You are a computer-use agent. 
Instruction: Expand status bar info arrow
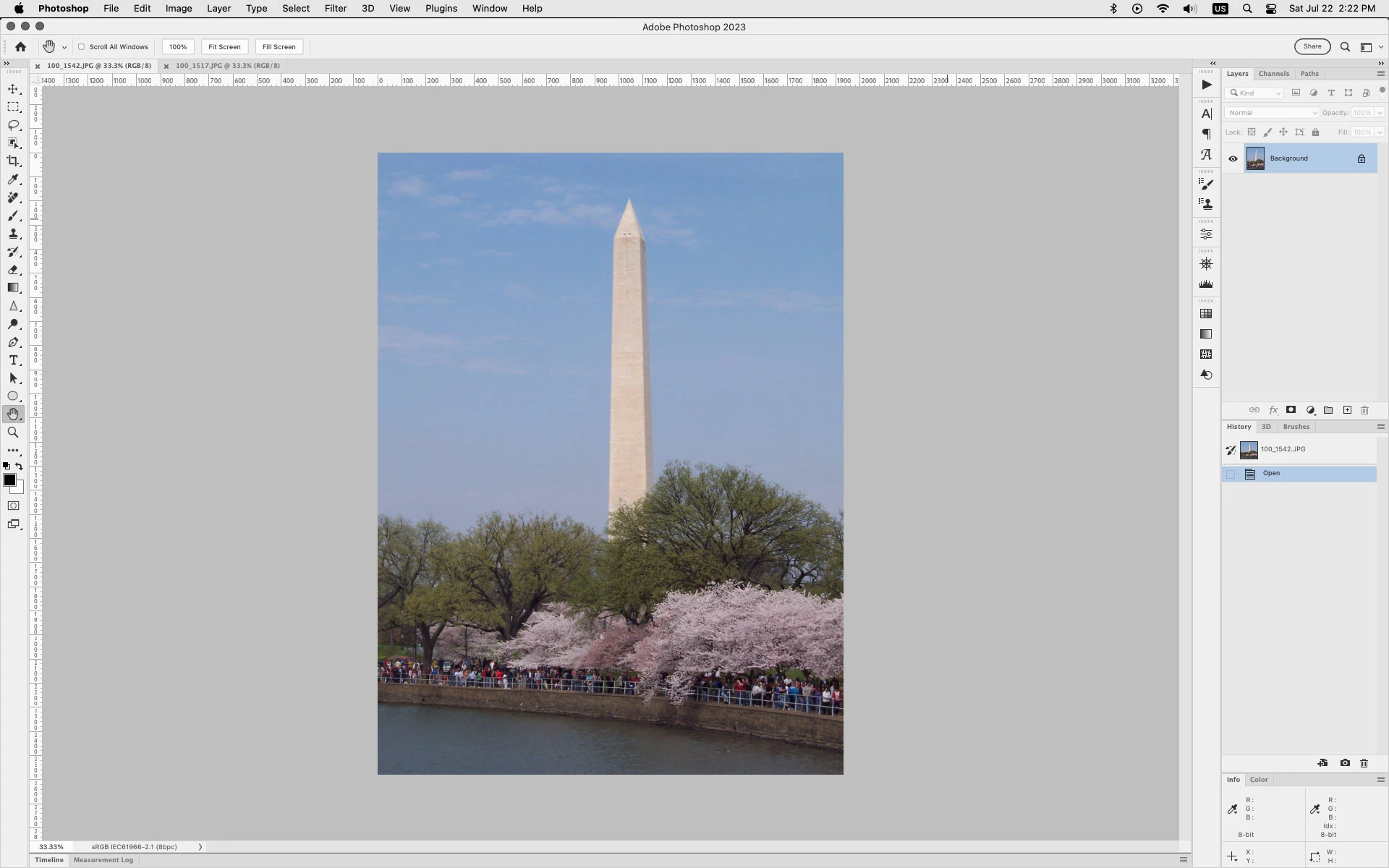click(x=200, y=847)
